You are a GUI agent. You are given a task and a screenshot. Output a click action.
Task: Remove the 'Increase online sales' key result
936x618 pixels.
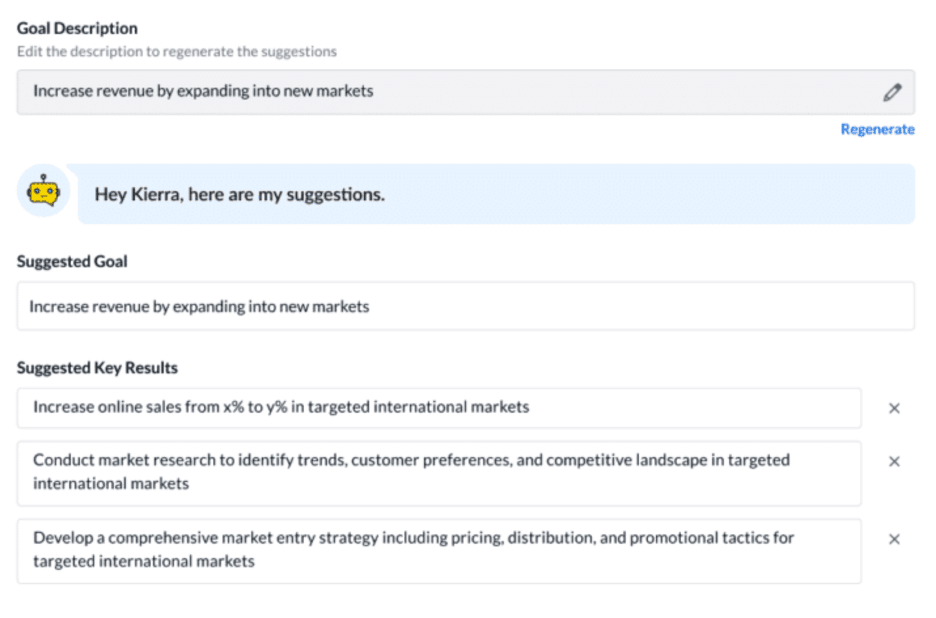click(x=894, y=408)
